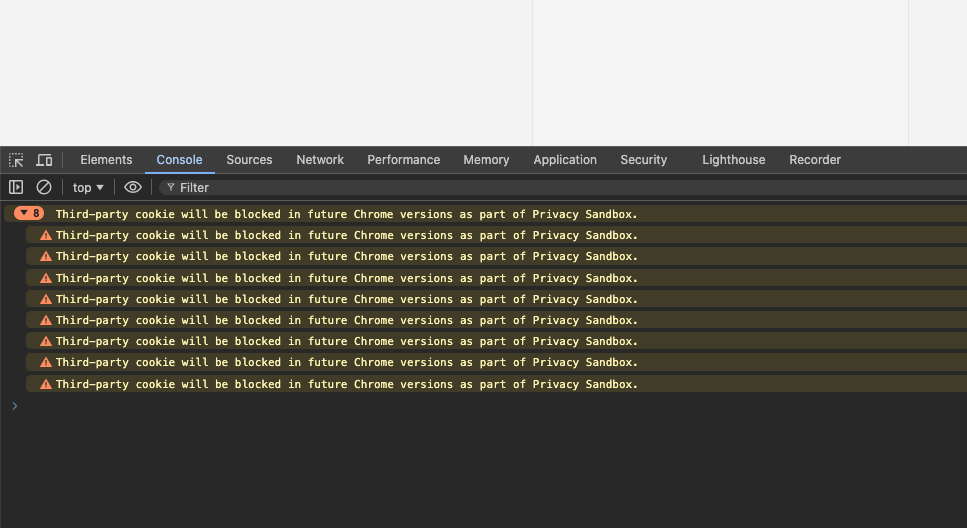The image size is (967, 528).
Task: Select the grouped Third-party cookie warning header message
Action: point(346,214)
